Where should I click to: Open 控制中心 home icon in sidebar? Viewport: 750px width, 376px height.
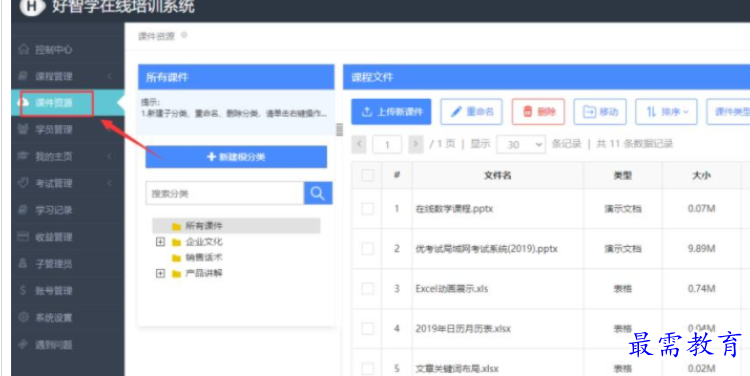coord(23,50)
